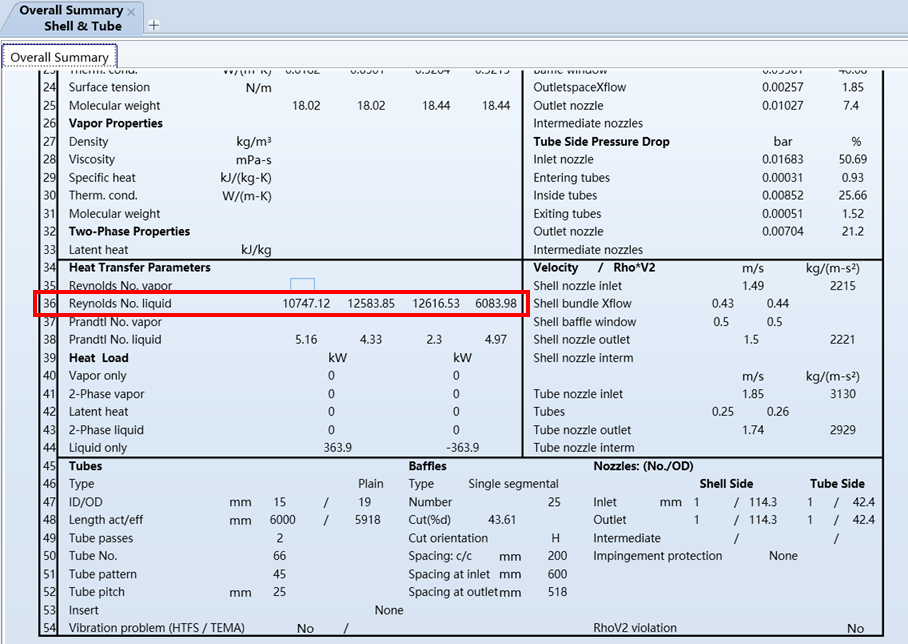
Task: Click the Tube Side column header
Action: (837, 484)
